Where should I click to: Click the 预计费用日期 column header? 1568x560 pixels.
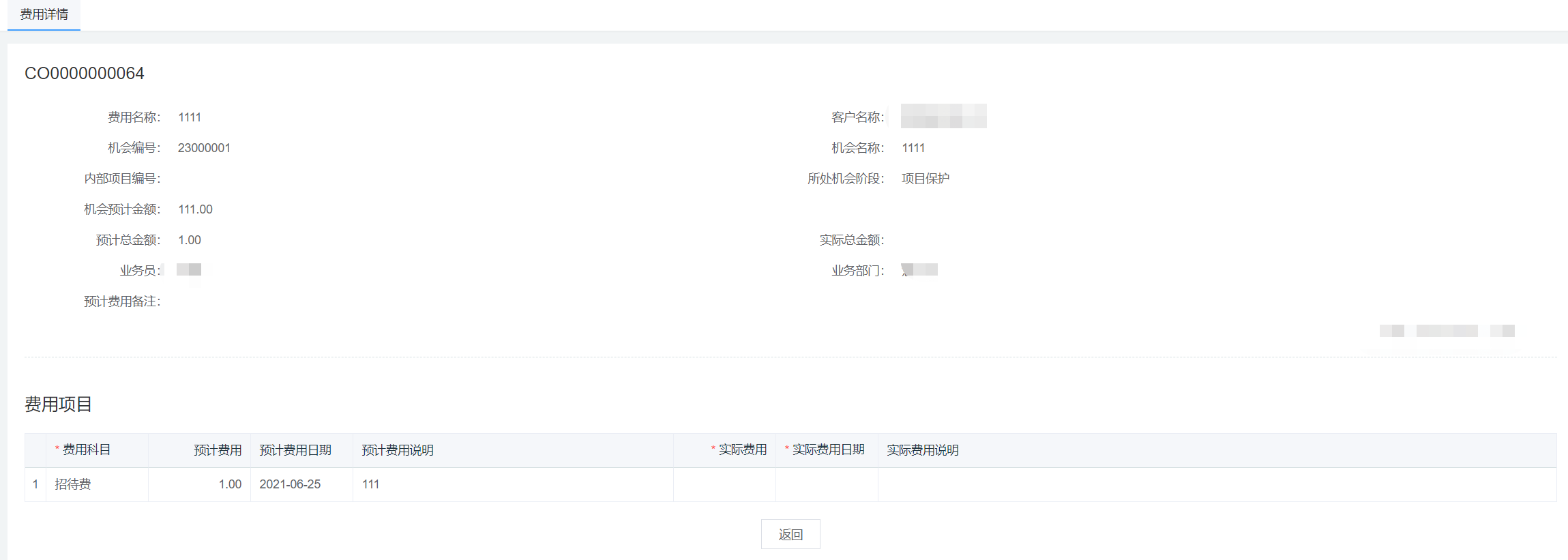(295, 450)
